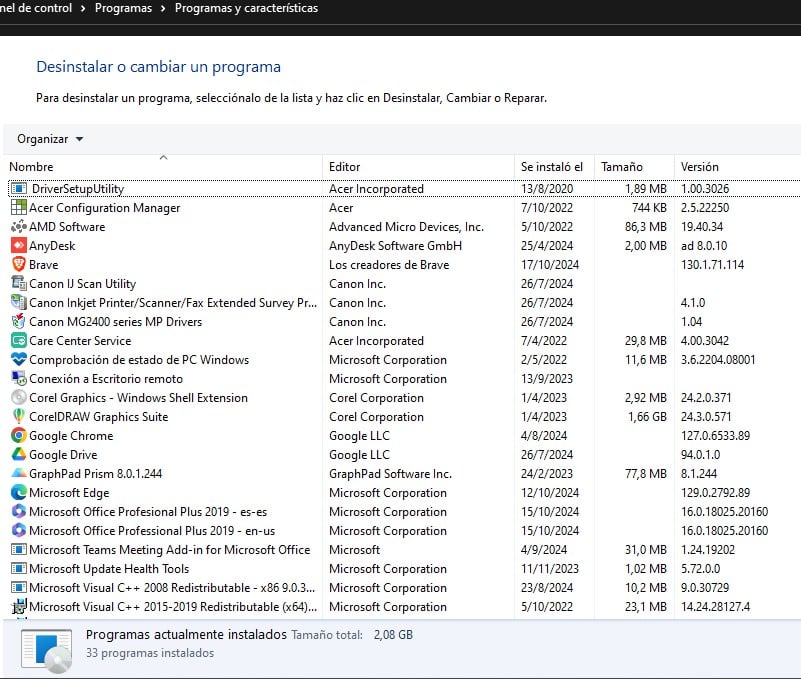The height and width of the screenshot is (679, 801).
Task: Click the AnyDesk Software GmbH editor cell
Action: pyautogui.click(x=395, y=246)
